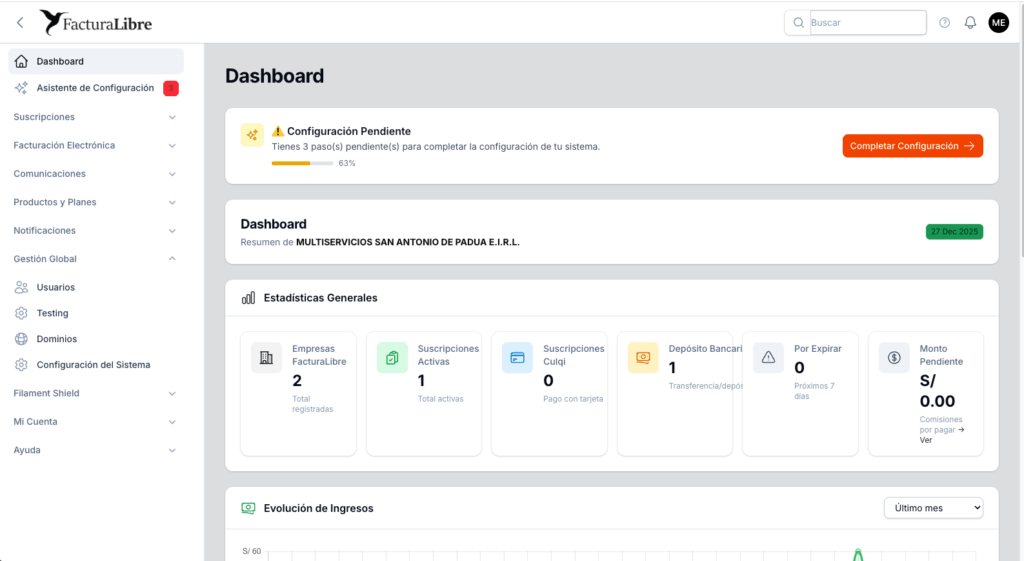The width and height of the screenshot is (1024, 561).
Task: Open the Último mes period dropdown
Action: tap(933, 508)
